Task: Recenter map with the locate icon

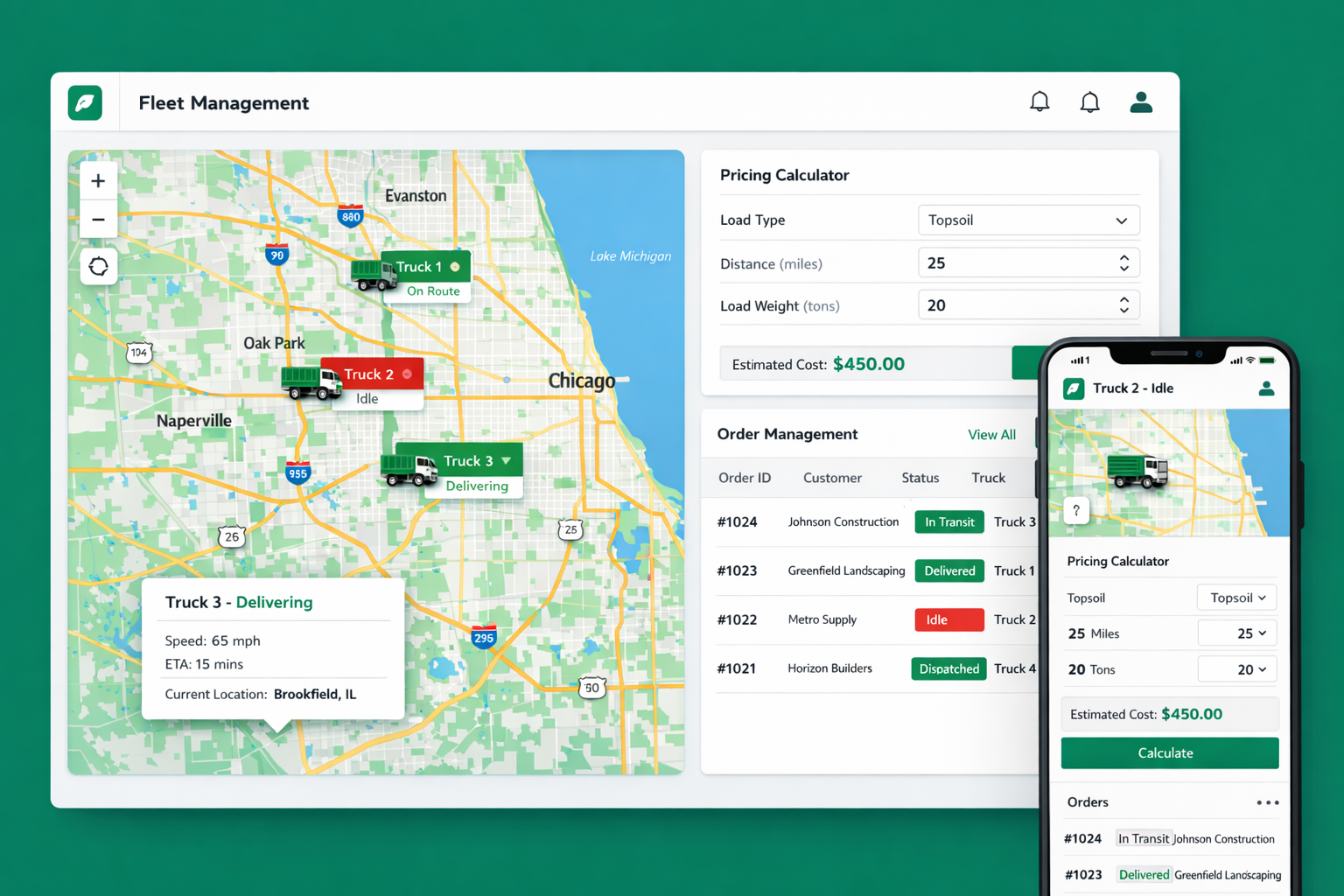Action: 98,266
